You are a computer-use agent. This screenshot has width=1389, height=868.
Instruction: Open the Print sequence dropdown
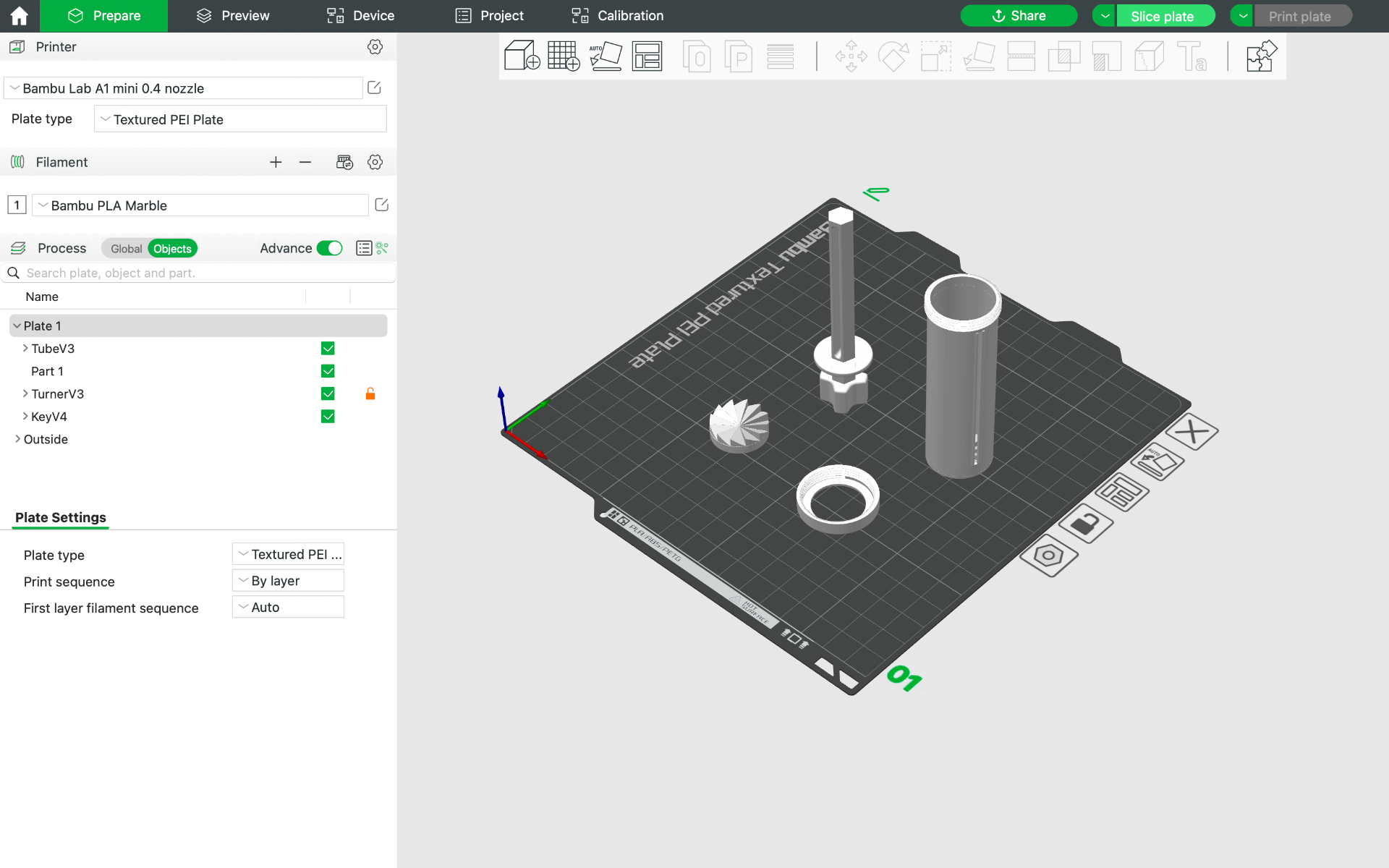(288, 581)
